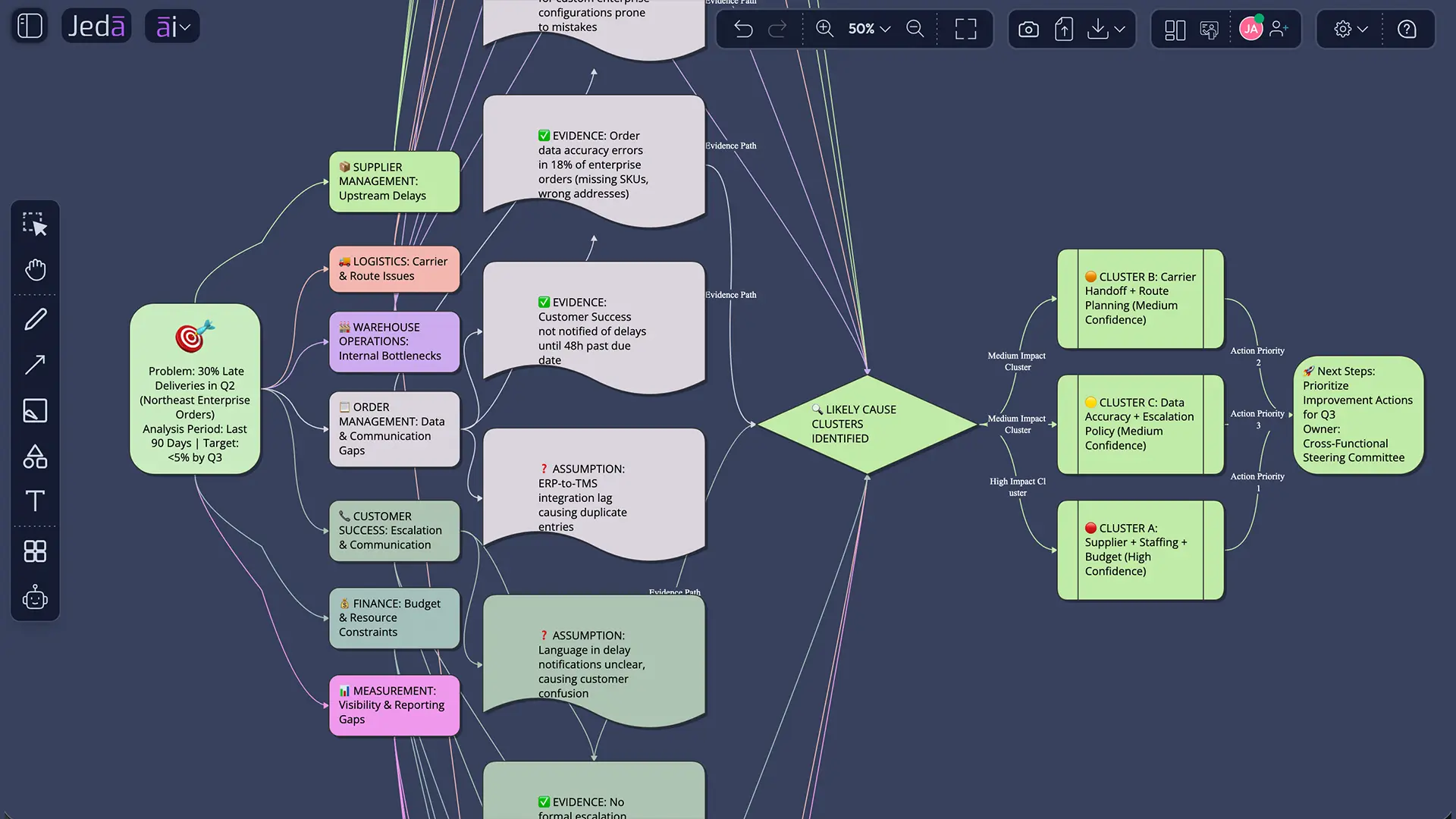
Task: Open the split board view icon
Action: click(1175, 29)
